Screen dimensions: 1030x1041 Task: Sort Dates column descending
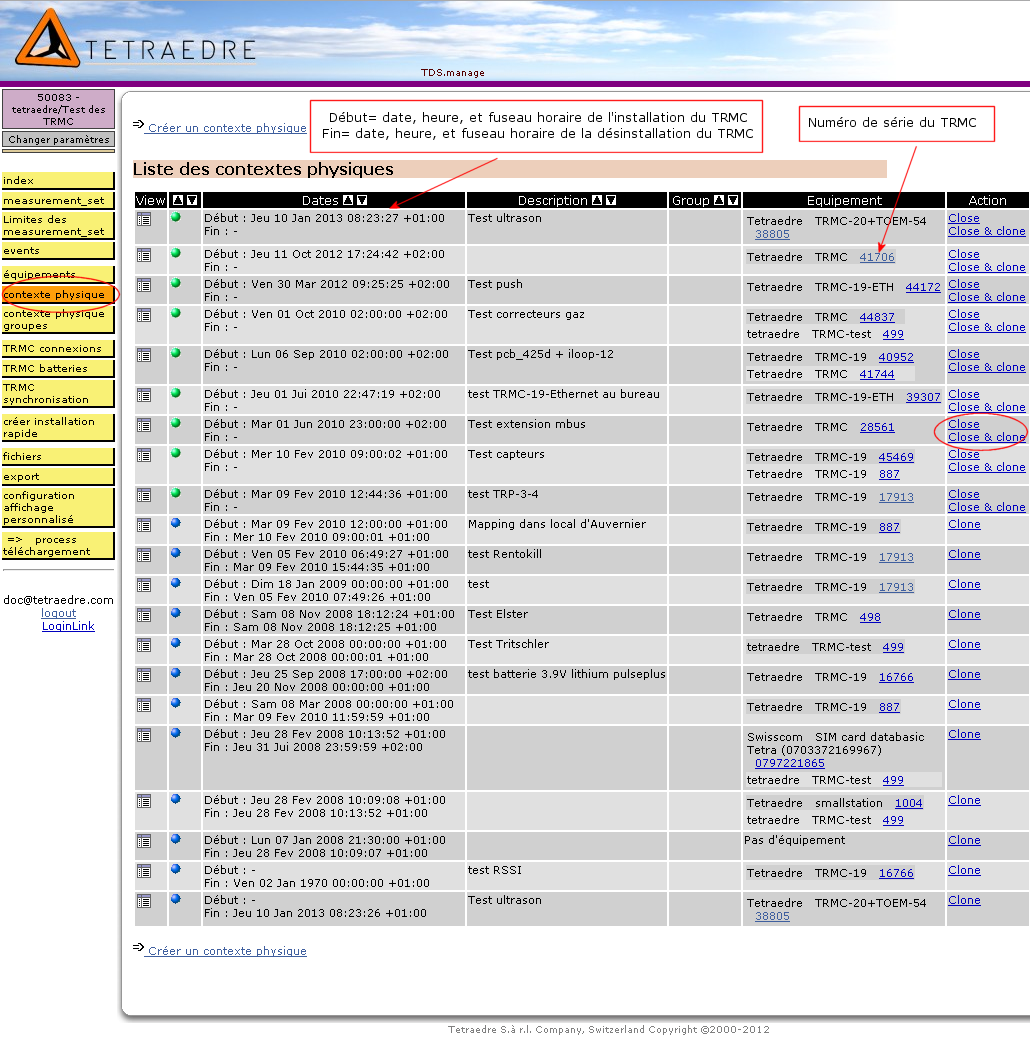pyautogui.click(x=362, y=201)
